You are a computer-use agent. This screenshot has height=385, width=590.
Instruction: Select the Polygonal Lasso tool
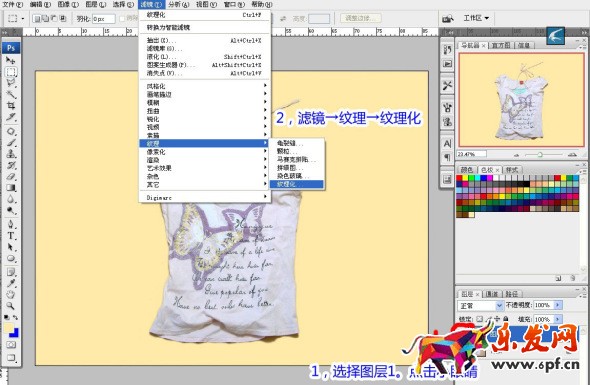(x=11, y=83)
